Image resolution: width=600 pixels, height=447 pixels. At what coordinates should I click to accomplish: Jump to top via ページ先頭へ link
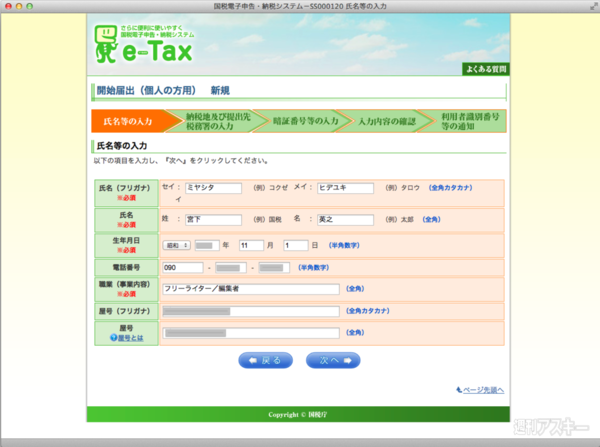point(483,390)
